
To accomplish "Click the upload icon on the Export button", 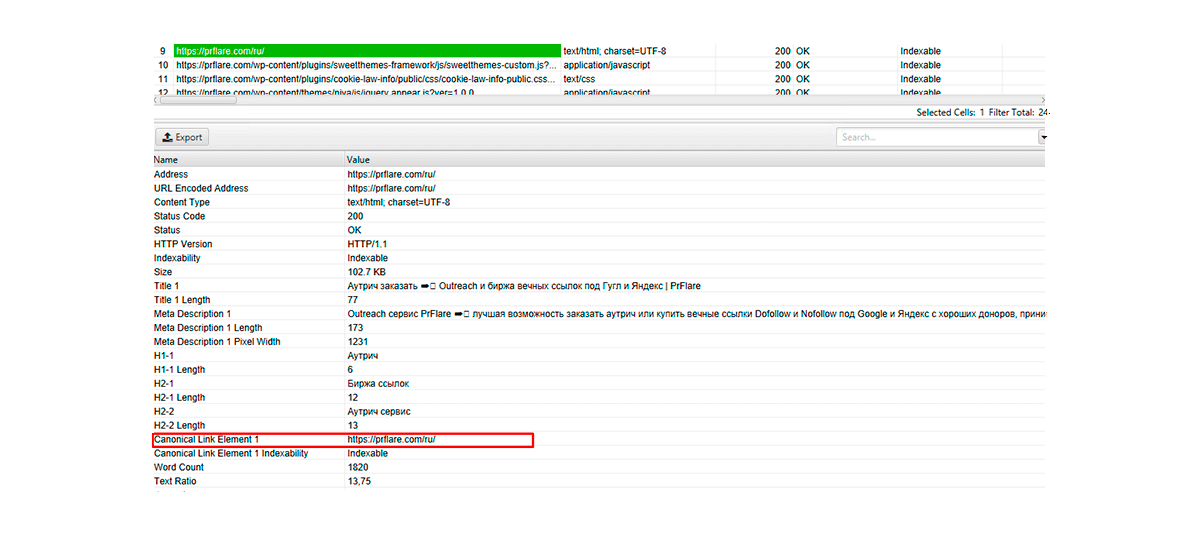I will coord(167,138).
